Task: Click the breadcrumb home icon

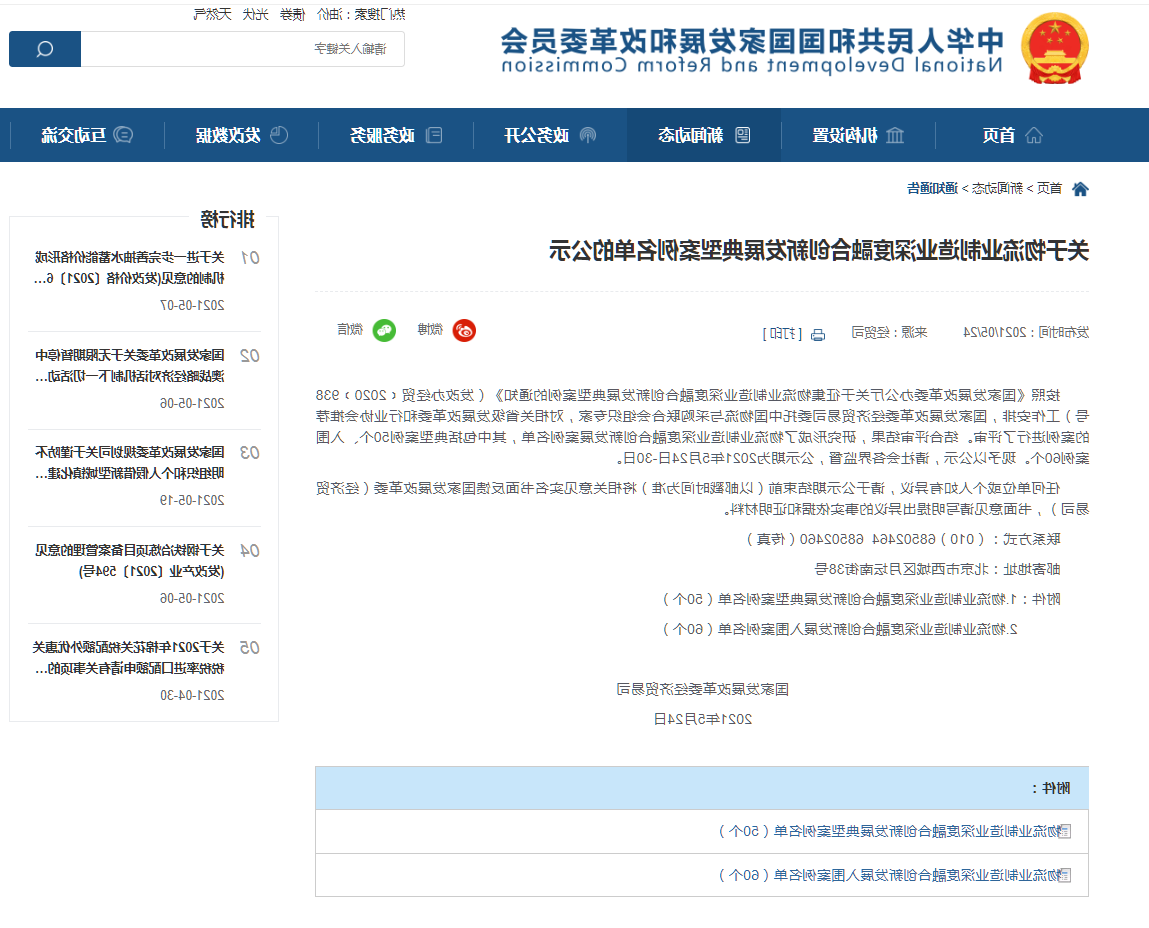Action: (1080, 188)
